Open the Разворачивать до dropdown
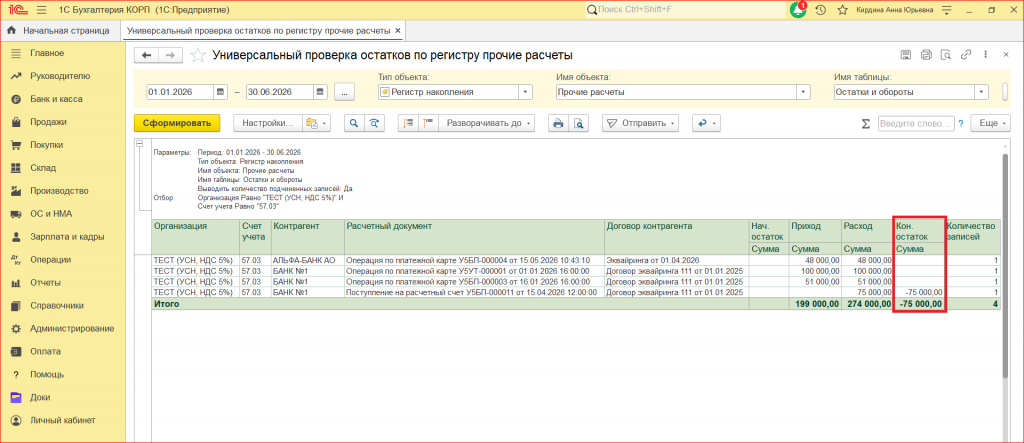1024x443 pixels. click(487, 123)
